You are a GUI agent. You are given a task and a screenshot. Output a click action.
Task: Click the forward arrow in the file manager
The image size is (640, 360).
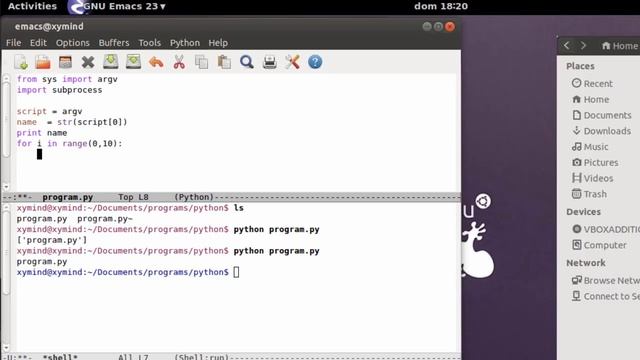point(583,45)
